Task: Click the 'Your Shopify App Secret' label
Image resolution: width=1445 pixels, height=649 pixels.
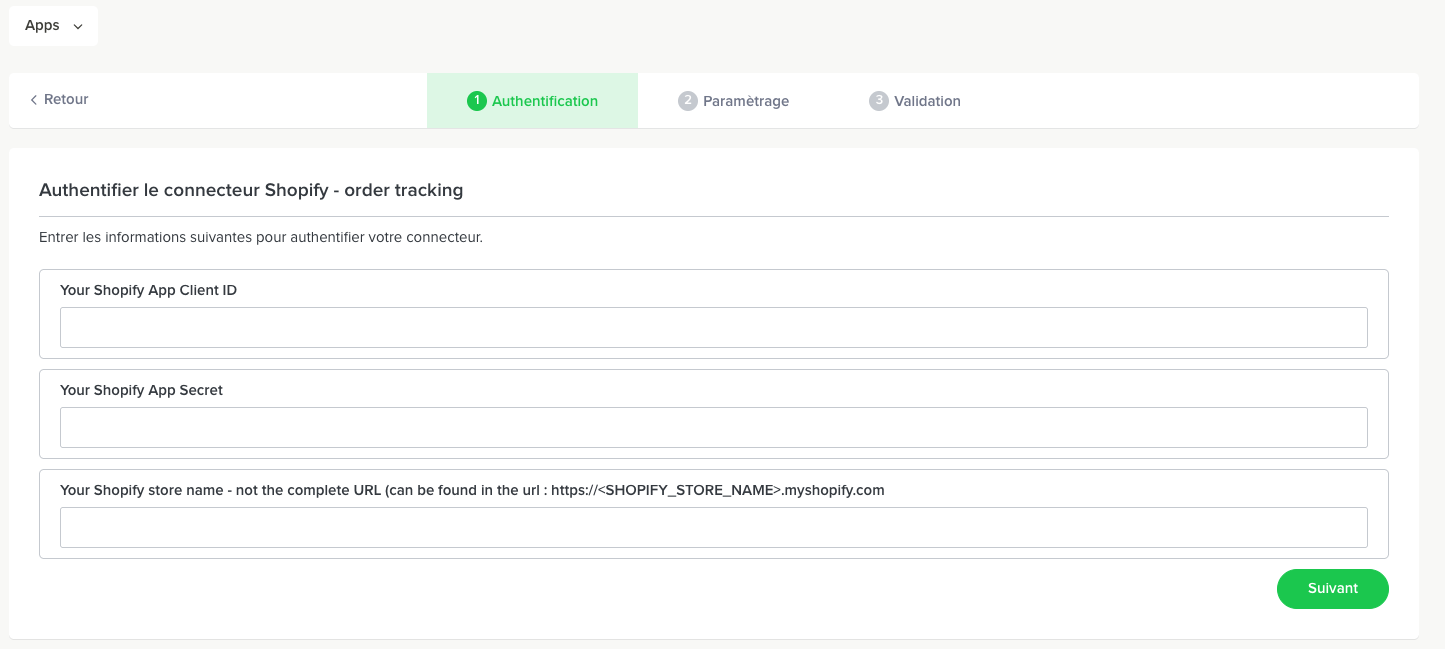Action: [x=141, y=390]
